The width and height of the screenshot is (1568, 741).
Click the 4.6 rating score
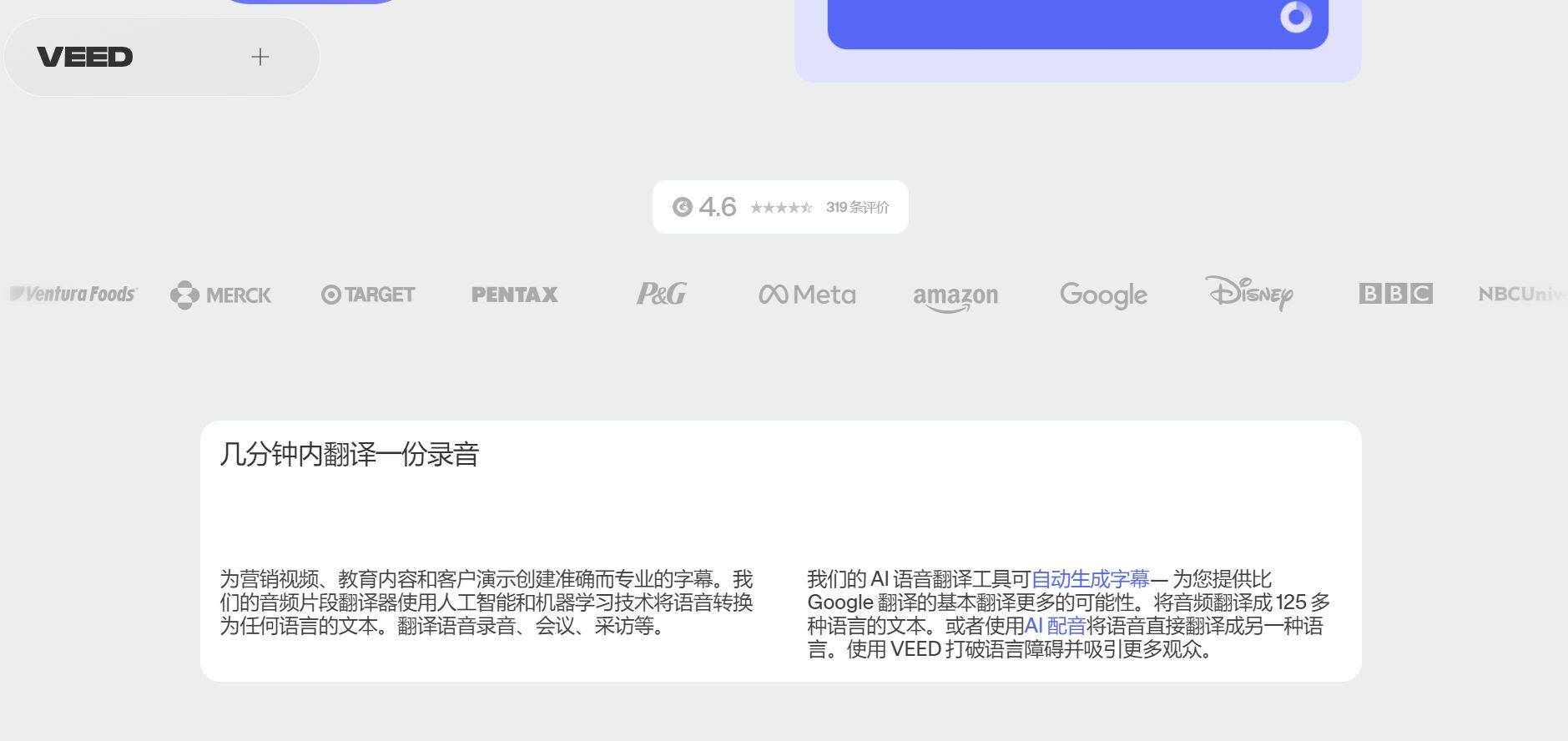(x=718, y=207)
